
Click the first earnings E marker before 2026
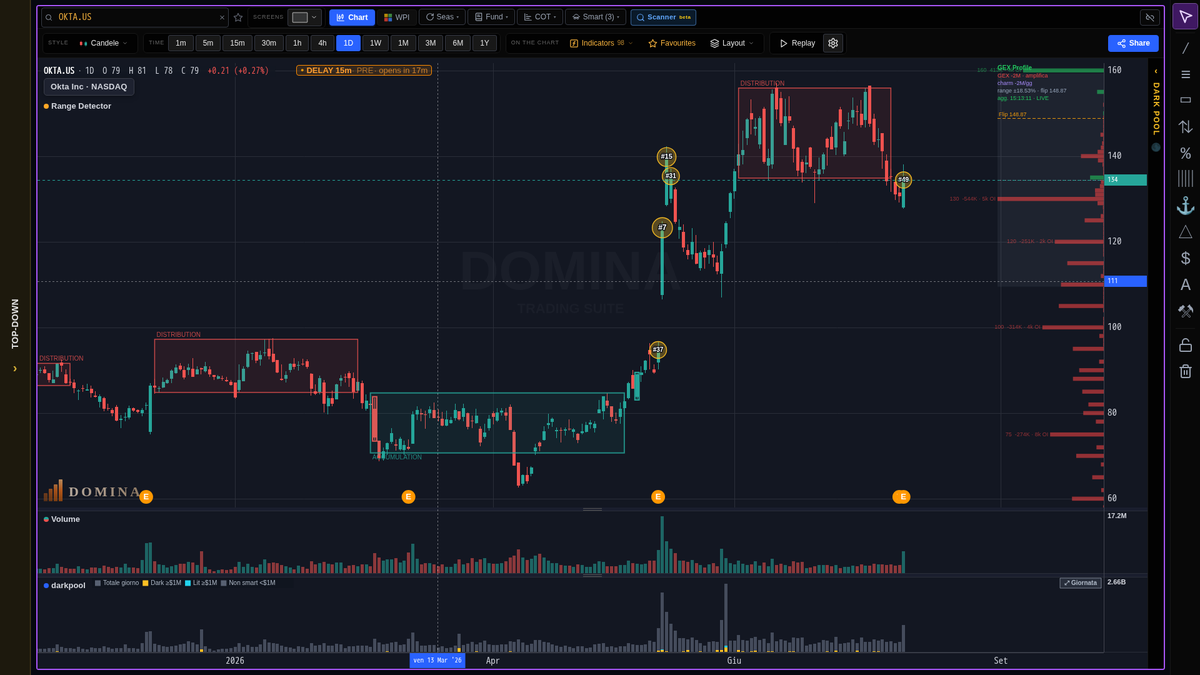click(x=146, y=497)
